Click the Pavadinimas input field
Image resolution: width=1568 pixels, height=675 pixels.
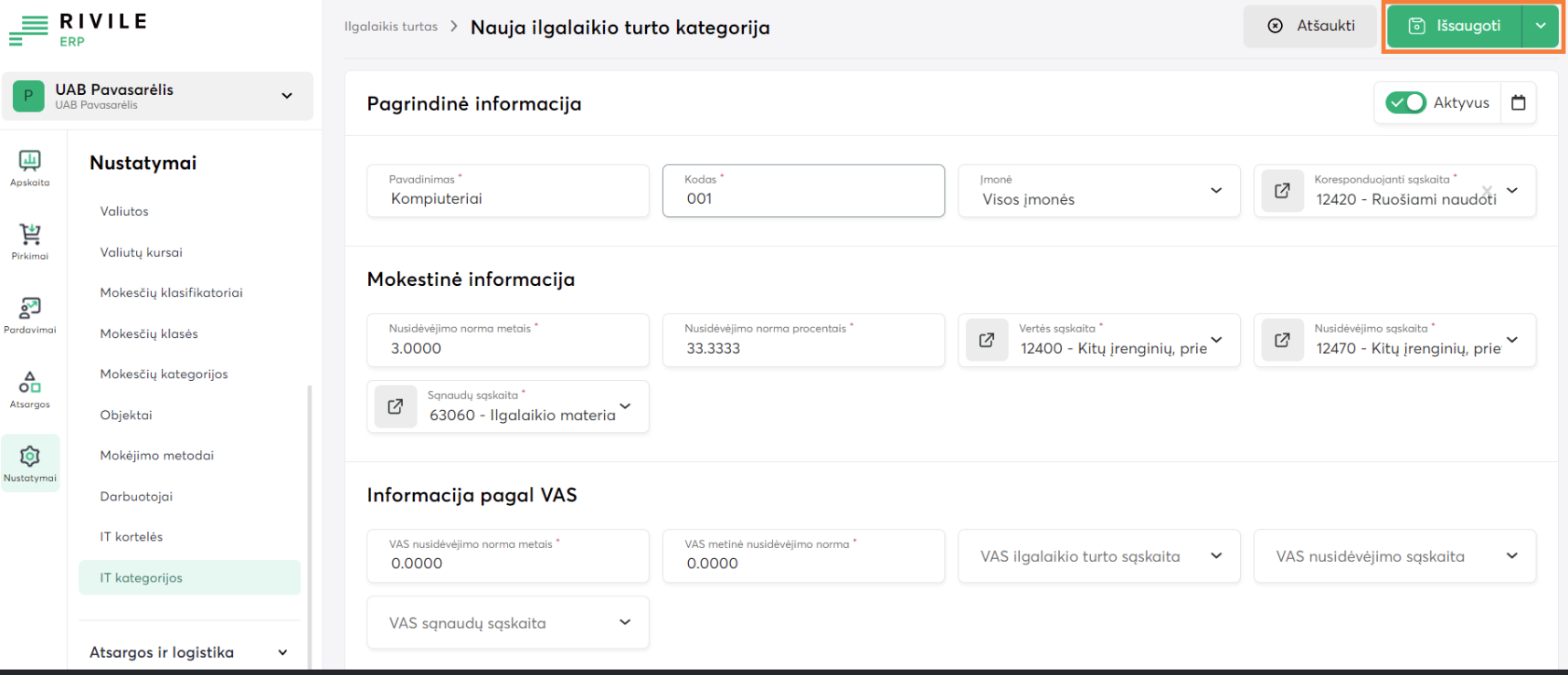pyautogui.click(x=507, y=198)
